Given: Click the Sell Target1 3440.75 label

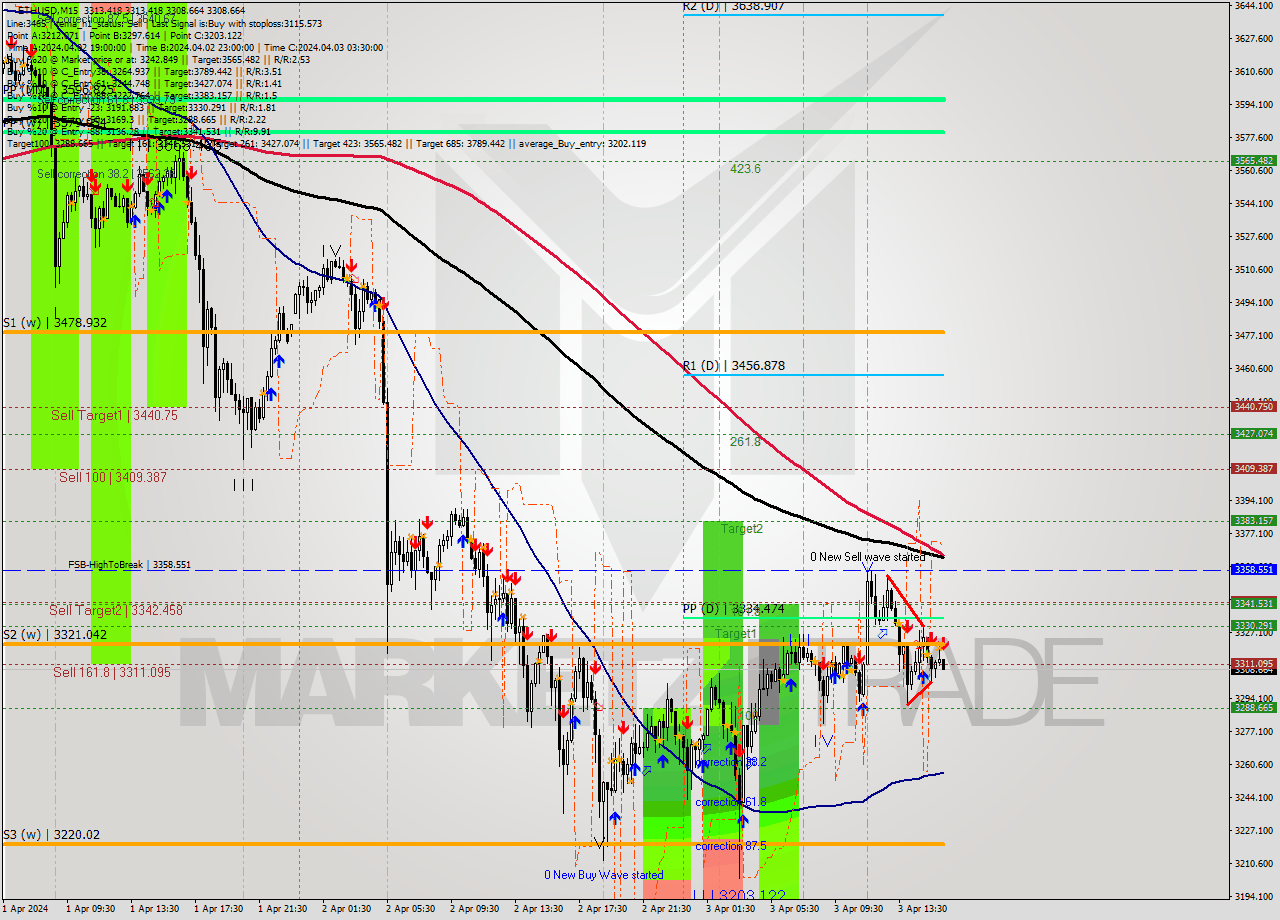Looking at the screenshot, I should [114, 415].
